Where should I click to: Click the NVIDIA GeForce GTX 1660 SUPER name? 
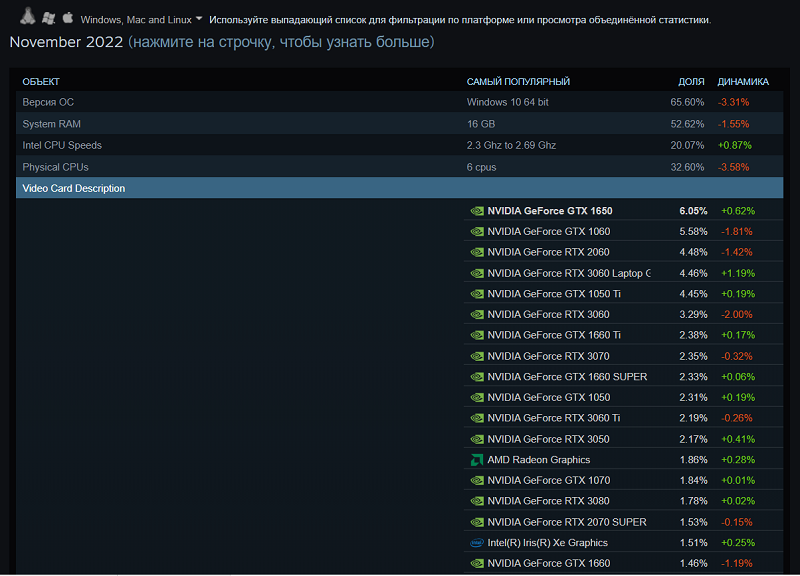click(567, 377)
